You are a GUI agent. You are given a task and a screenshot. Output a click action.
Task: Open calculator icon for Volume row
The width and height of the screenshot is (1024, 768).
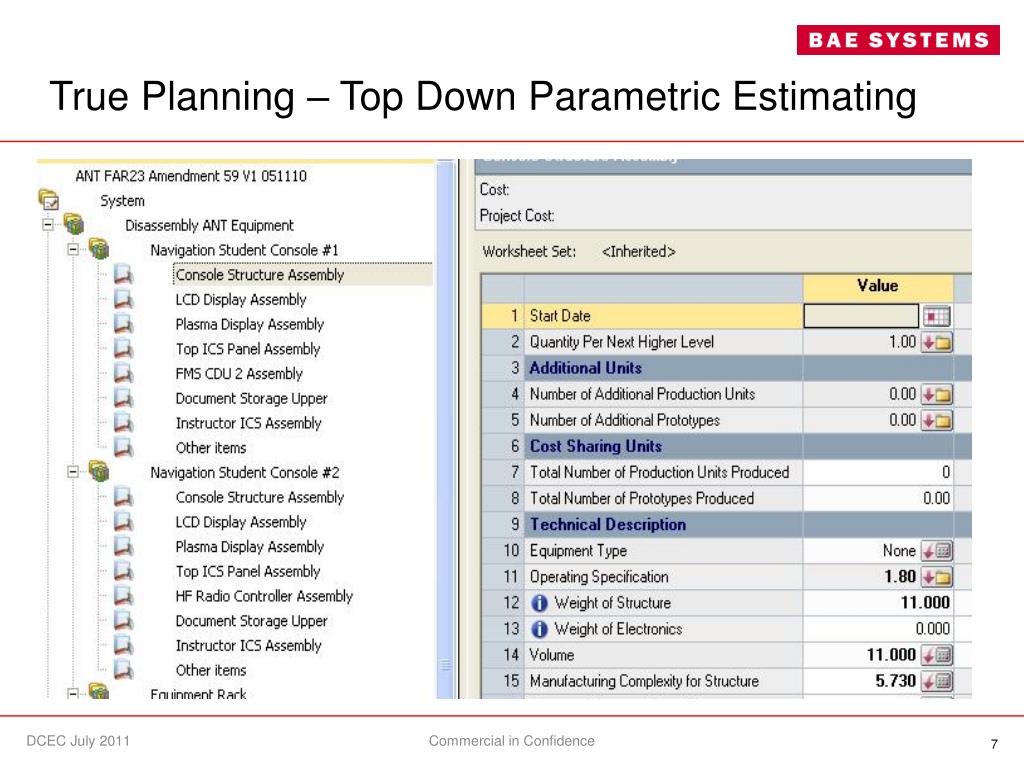(x=936, y=655)
